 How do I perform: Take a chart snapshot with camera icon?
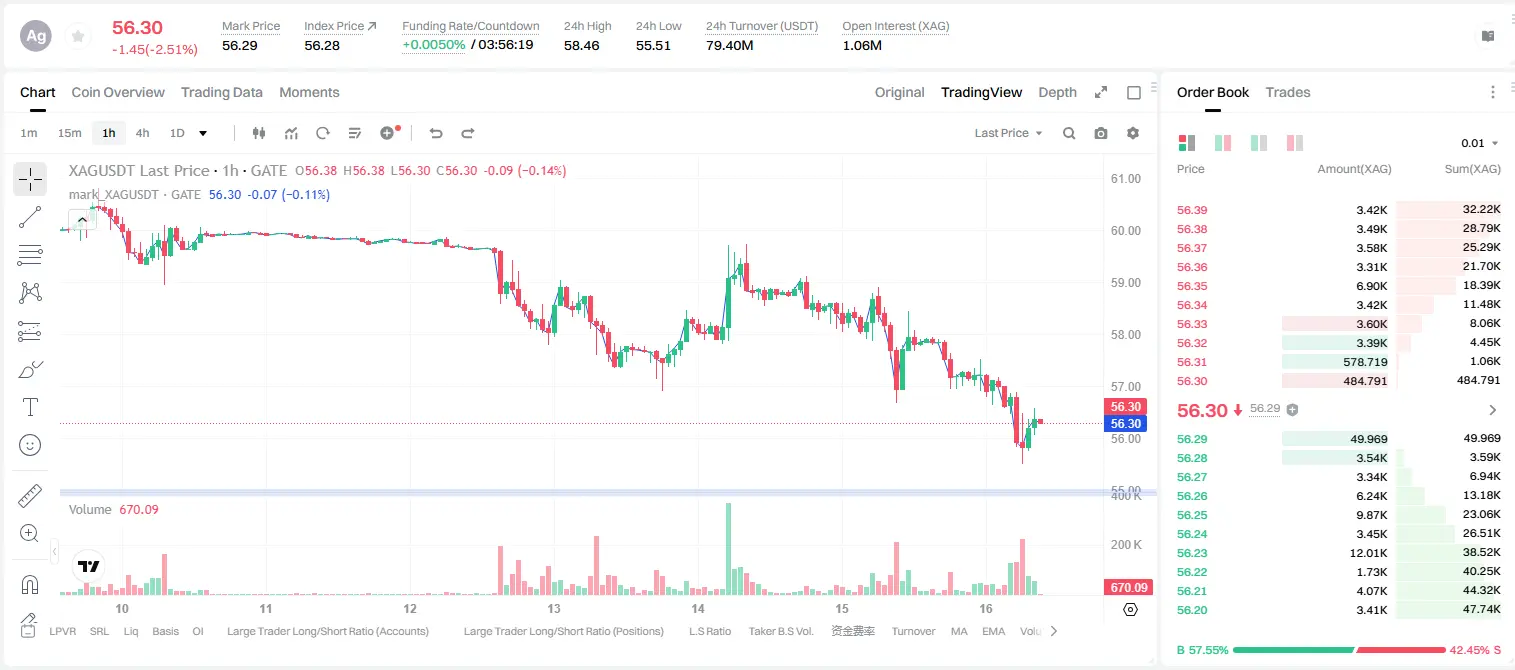[1101, 133]
